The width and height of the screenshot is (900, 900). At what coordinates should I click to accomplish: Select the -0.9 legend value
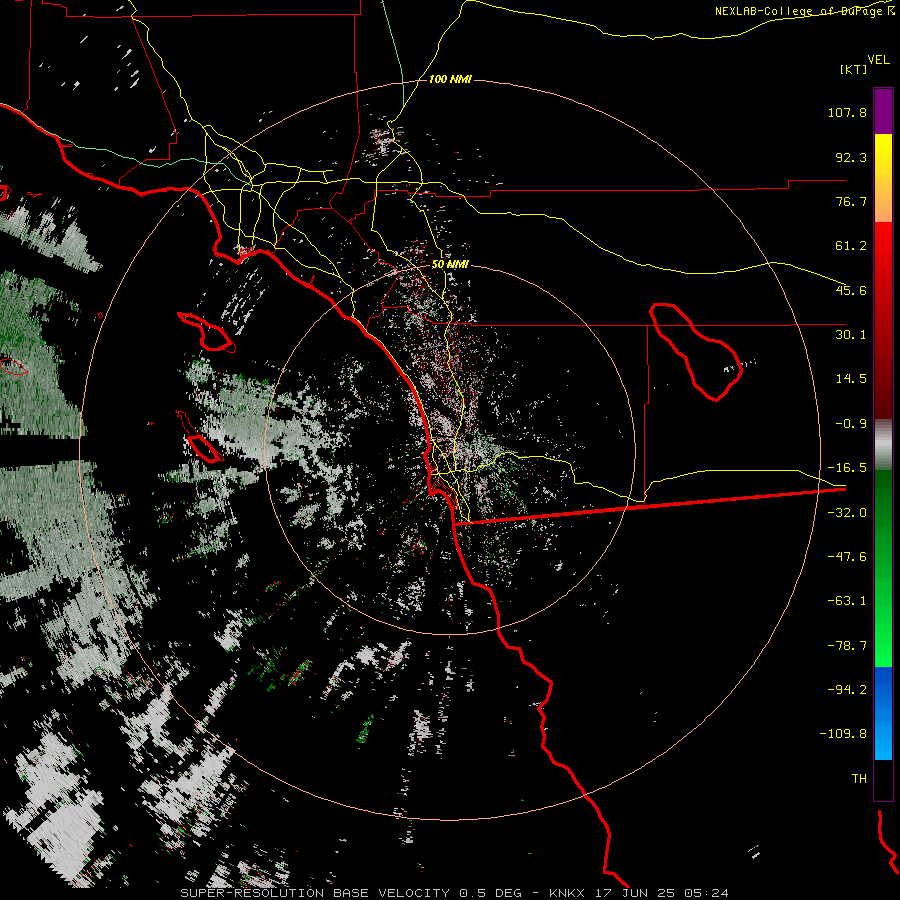point(851,424)
